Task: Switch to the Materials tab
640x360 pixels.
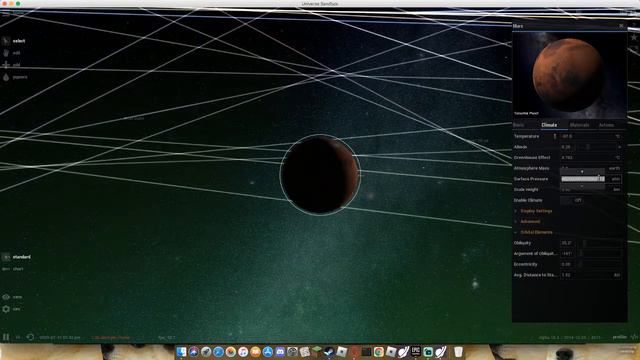Action: [579, 125]
